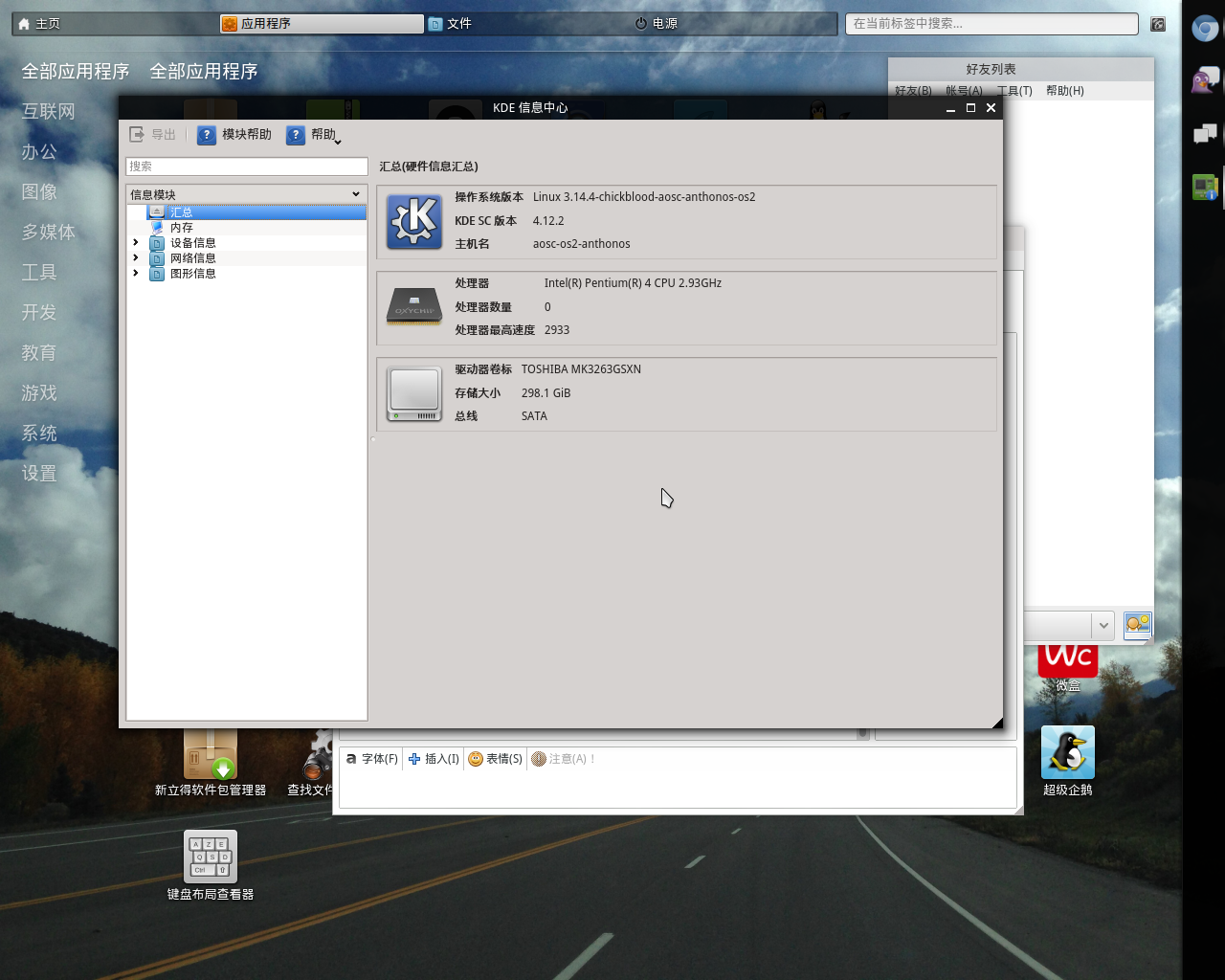This screenshot has height=980, width=1225.
Task: Open the 游戏 games category
Action: [x=39, y=393]
